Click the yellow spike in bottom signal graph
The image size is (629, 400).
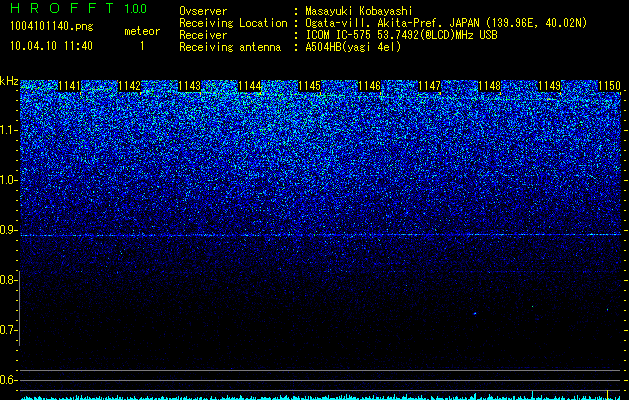(607, 395)
